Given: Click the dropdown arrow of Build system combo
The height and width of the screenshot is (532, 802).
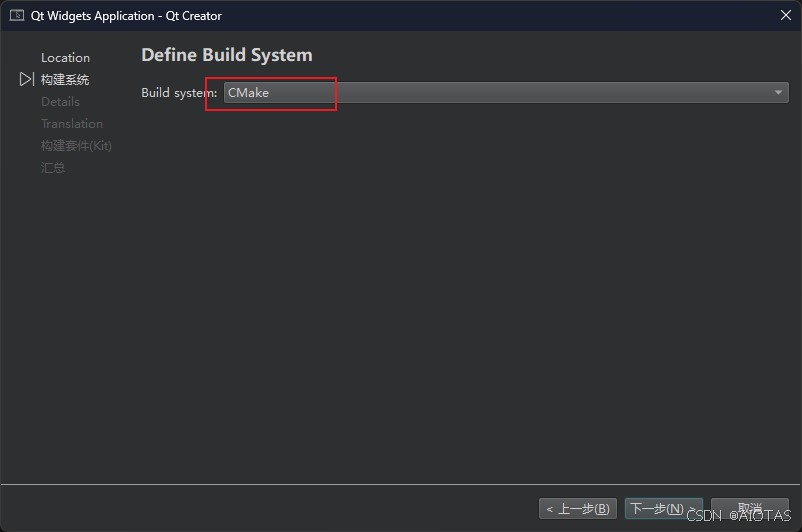Looking at the screenshot, I should [x=778, y=93].
